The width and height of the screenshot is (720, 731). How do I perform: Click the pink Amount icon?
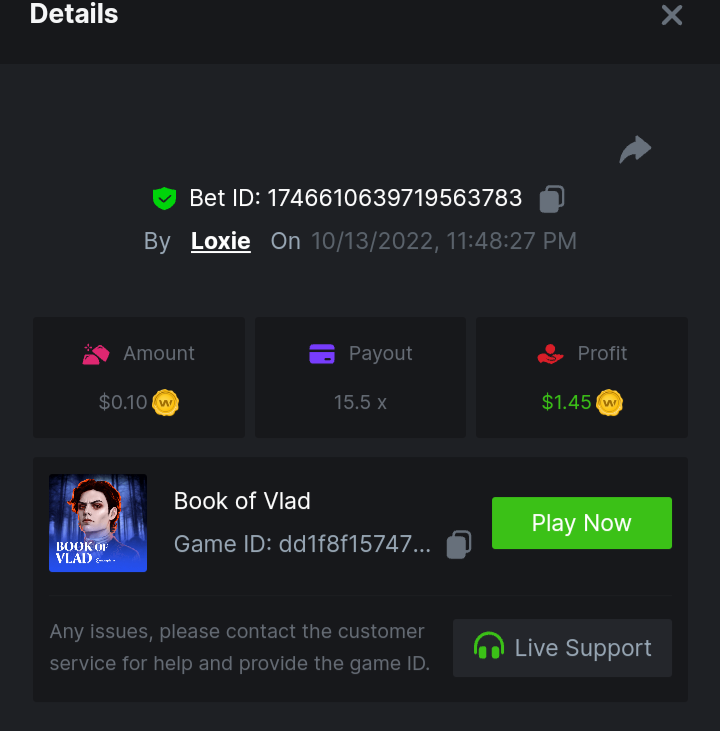(x=96, y=354)
